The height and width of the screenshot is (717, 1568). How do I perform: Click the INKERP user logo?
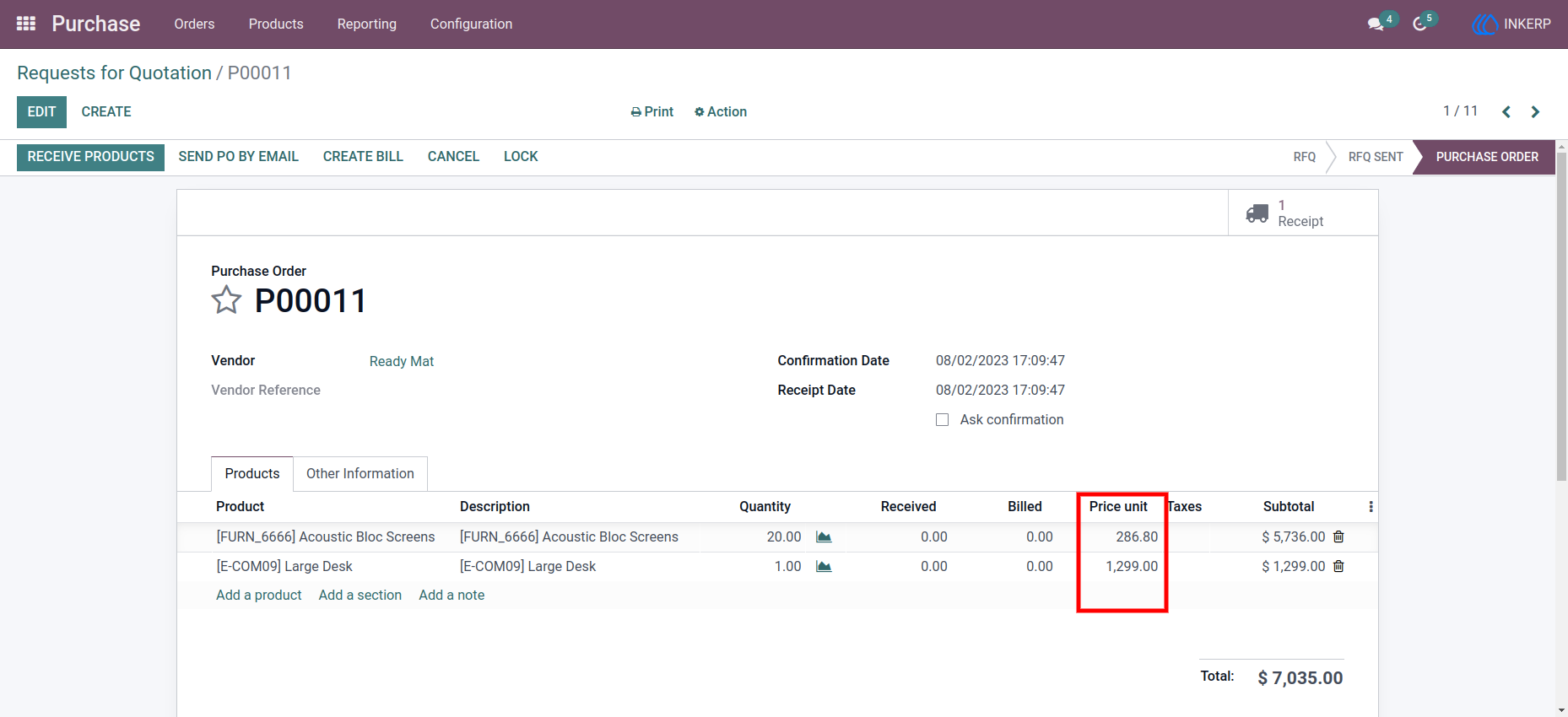(1484, 24)
